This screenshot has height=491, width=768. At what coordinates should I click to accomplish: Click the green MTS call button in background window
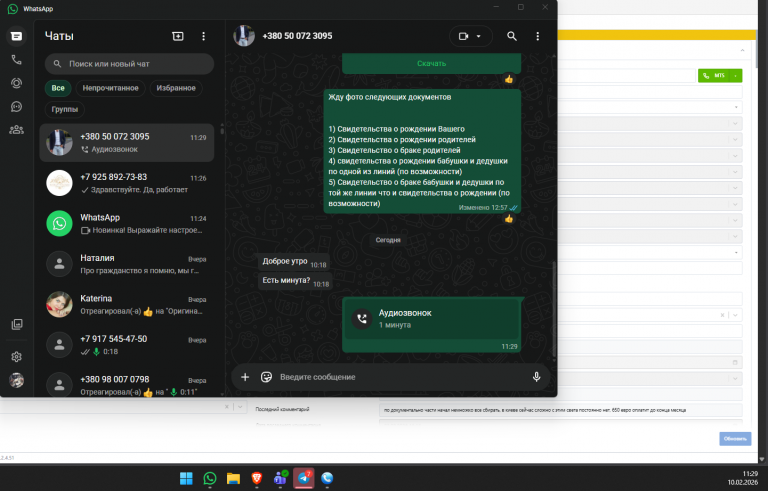(714, 75)
